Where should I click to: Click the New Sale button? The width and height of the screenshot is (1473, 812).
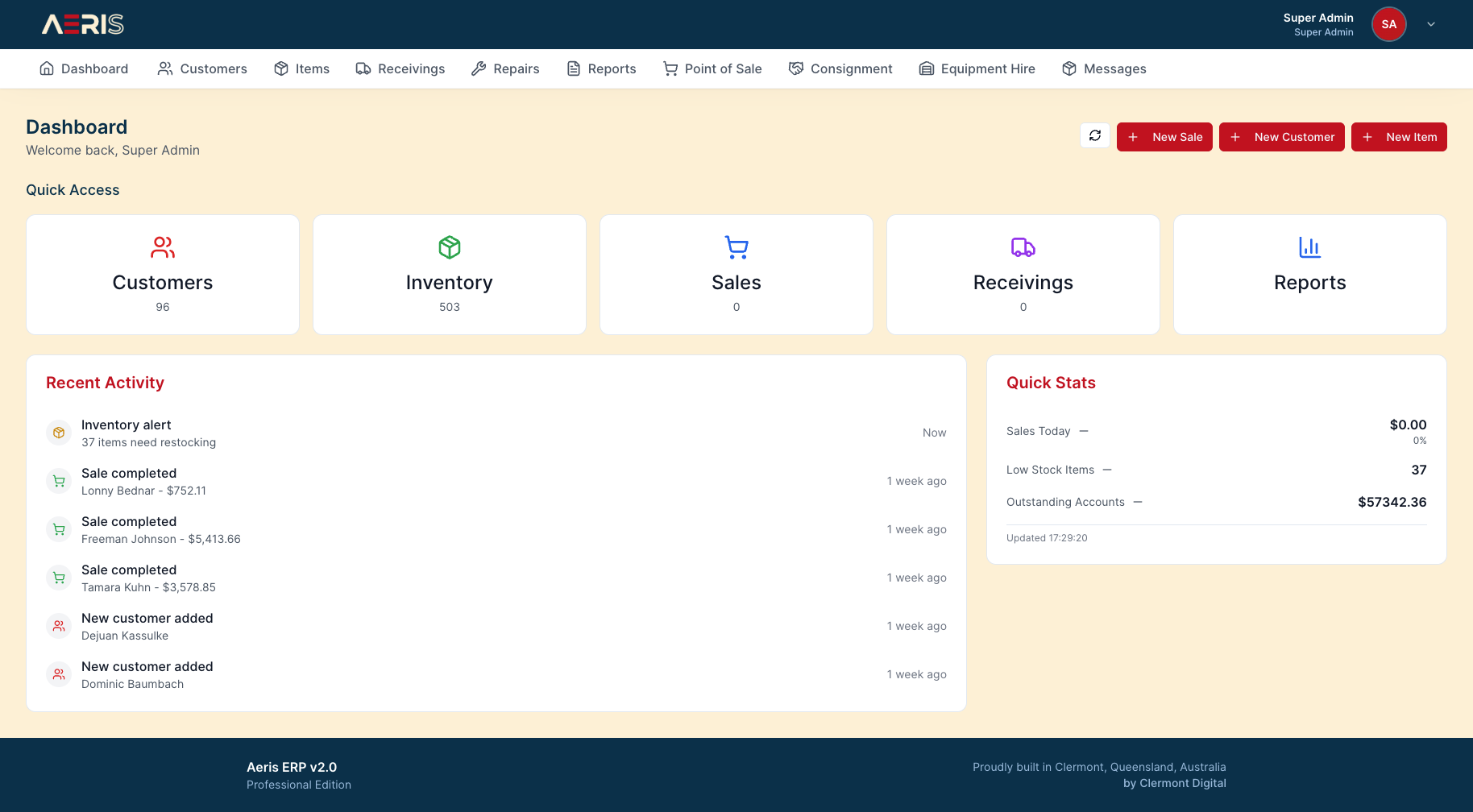[1164, 137]
